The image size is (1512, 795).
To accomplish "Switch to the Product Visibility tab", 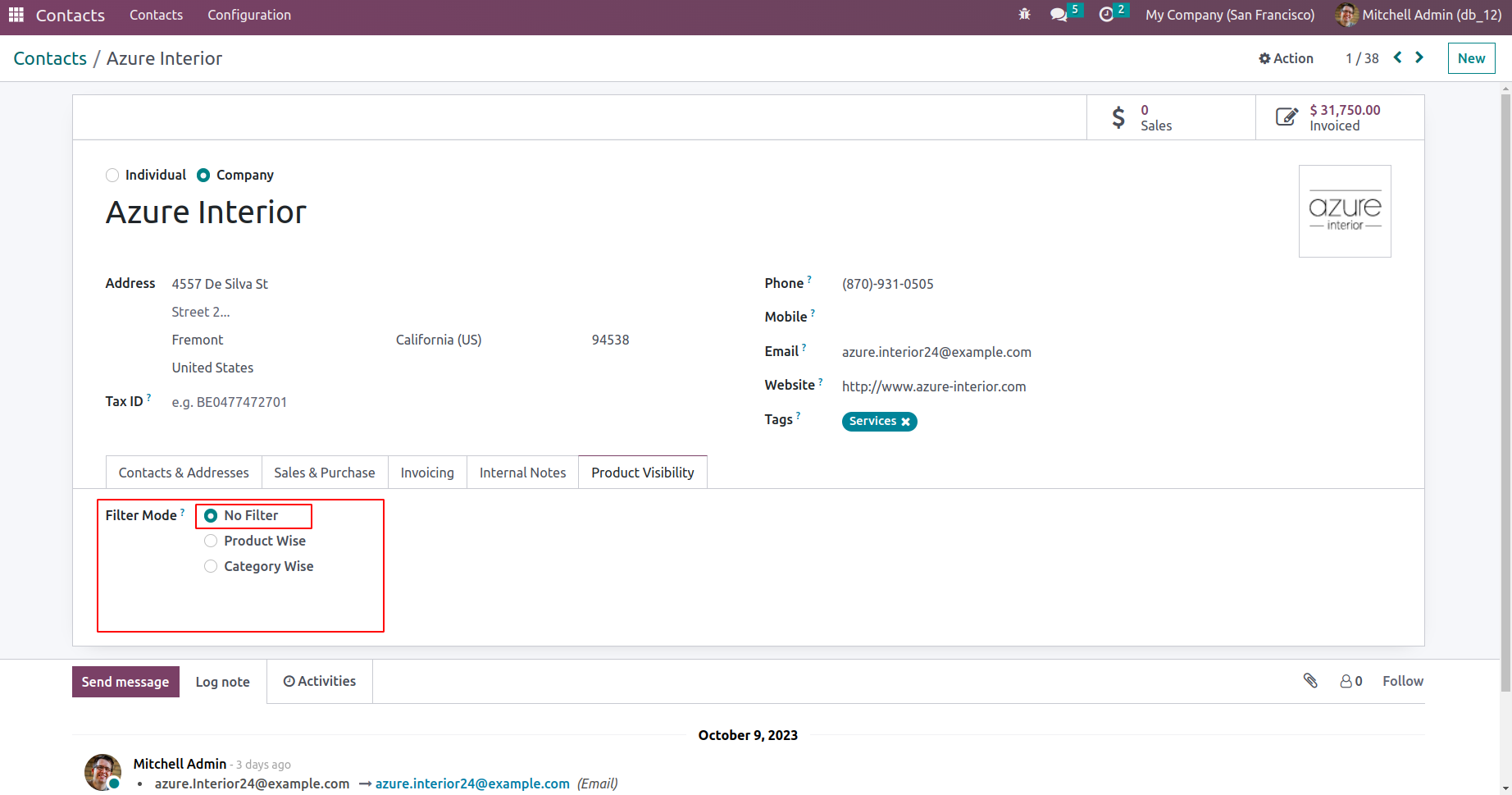I will click(643, 473).
